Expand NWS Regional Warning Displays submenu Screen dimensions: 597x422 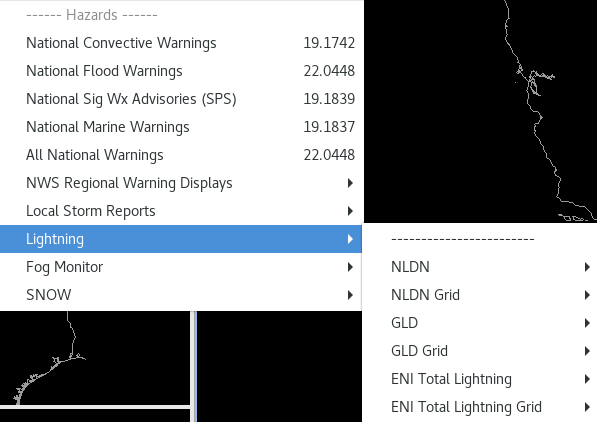coord(181,183)
